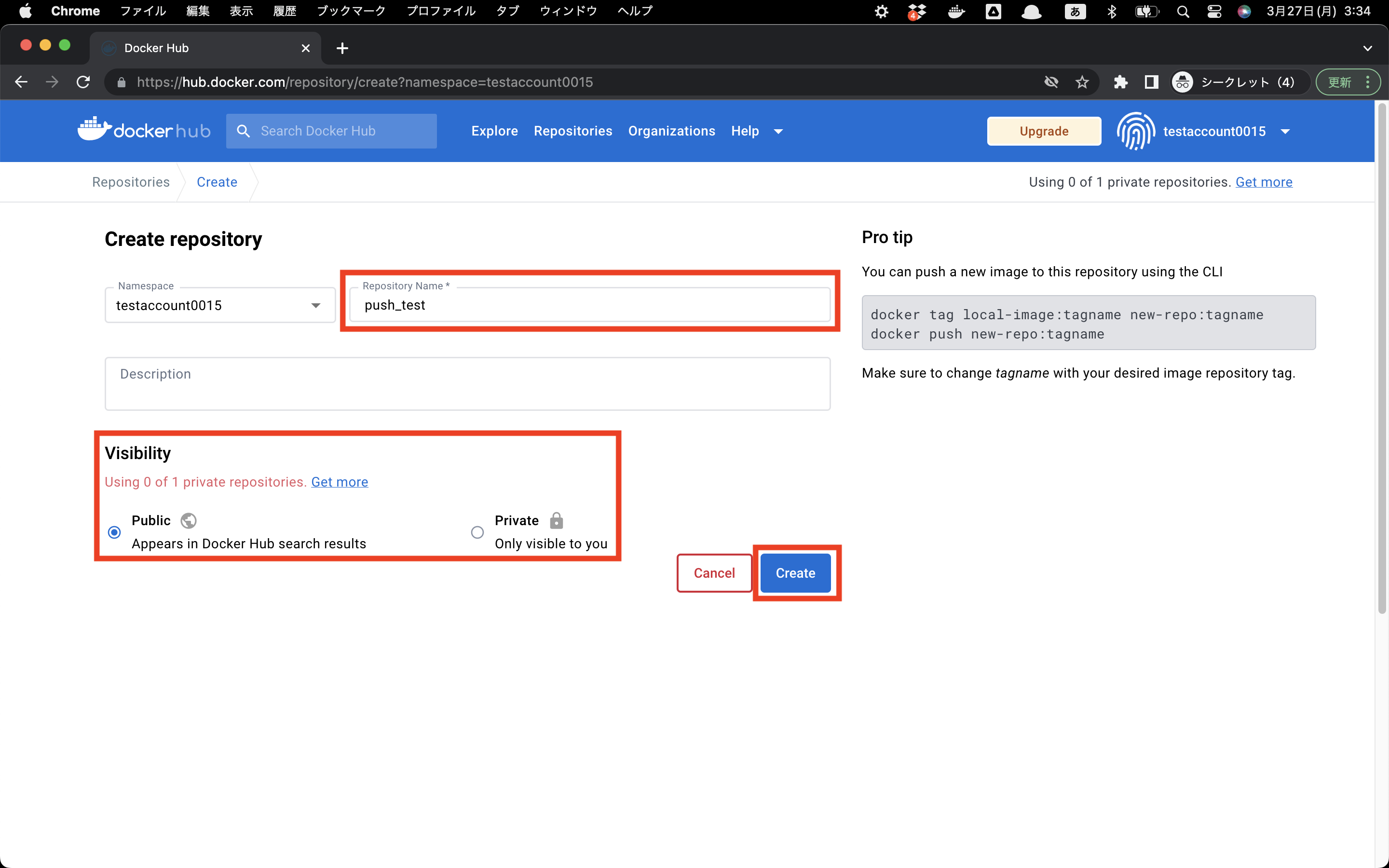Click into the Description field
Viewport: 1389px width, 868px height.
(x=467, y=383)
